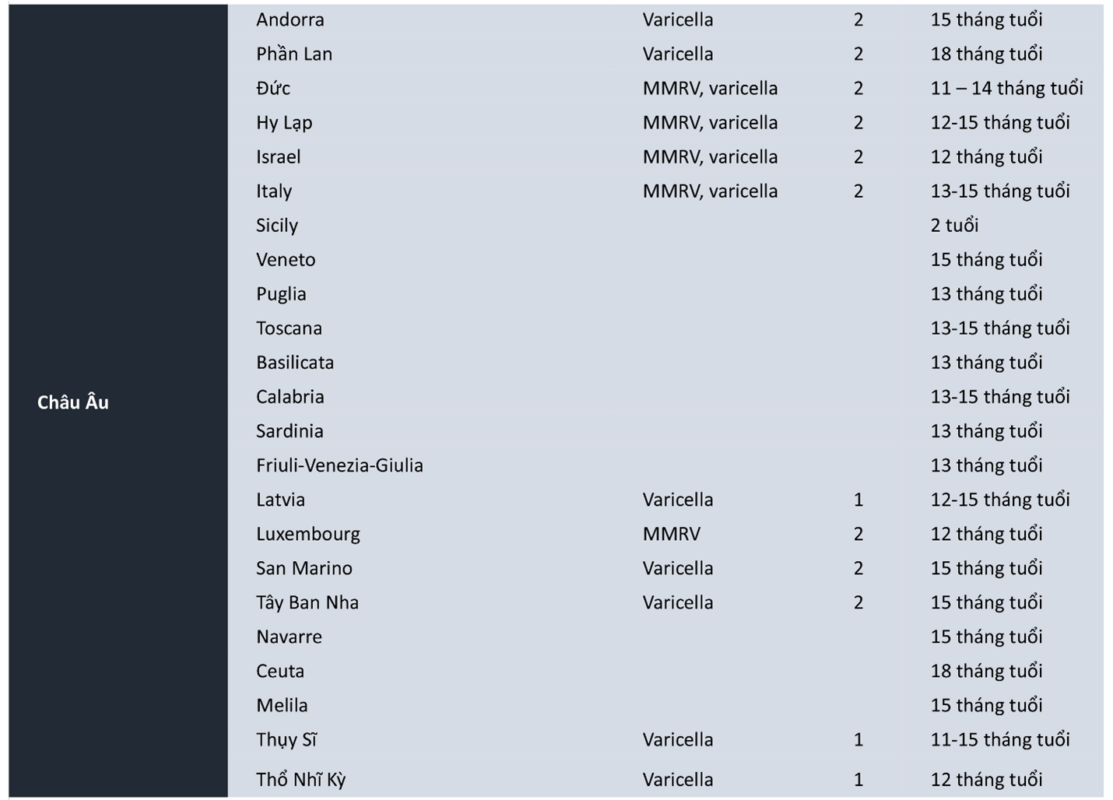Image resolution: width=1113 pixels, height=800 pixels.
Task: Click "Hy Lạp" in the country column
Action: [x=285, y=123]
